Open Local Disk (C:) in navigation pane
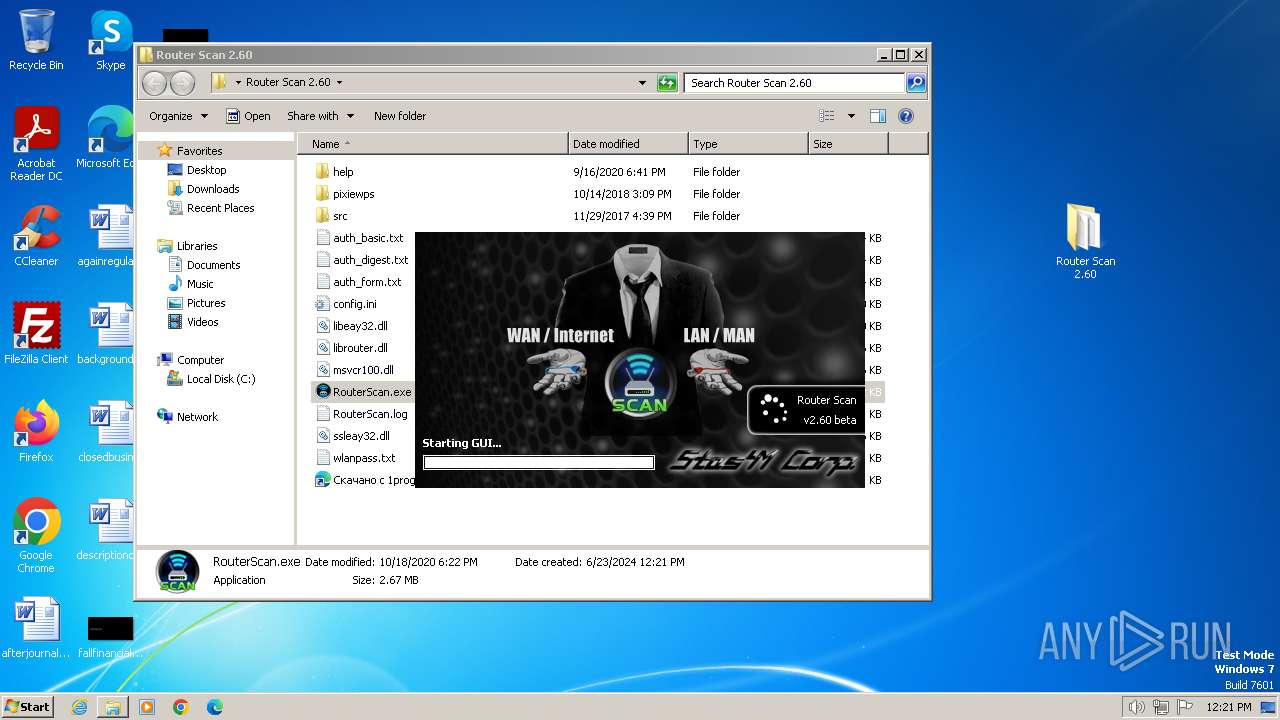 [x=220, y=379]
